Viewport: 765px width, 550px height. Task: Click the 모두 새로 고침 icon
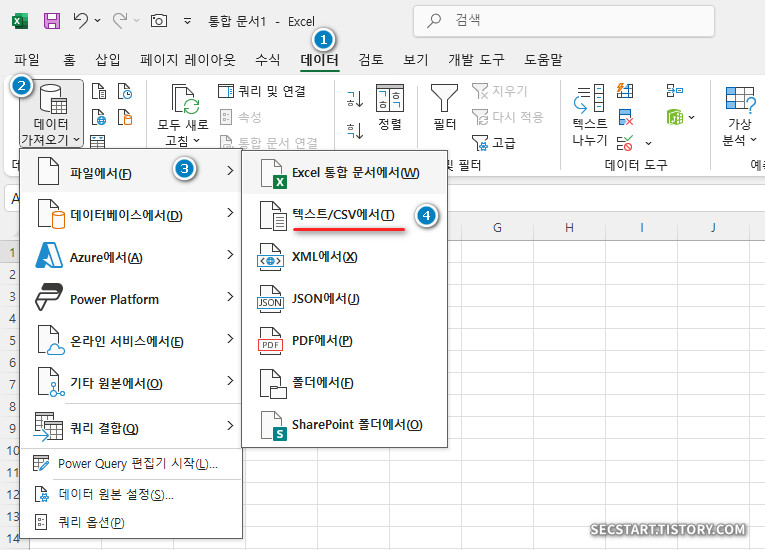tap(184, 99)
